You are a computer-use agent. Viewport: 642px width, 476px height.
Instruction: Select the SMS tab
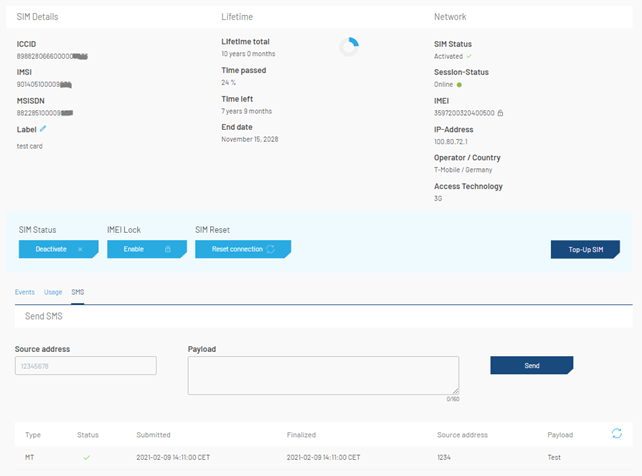pos(77,292)
